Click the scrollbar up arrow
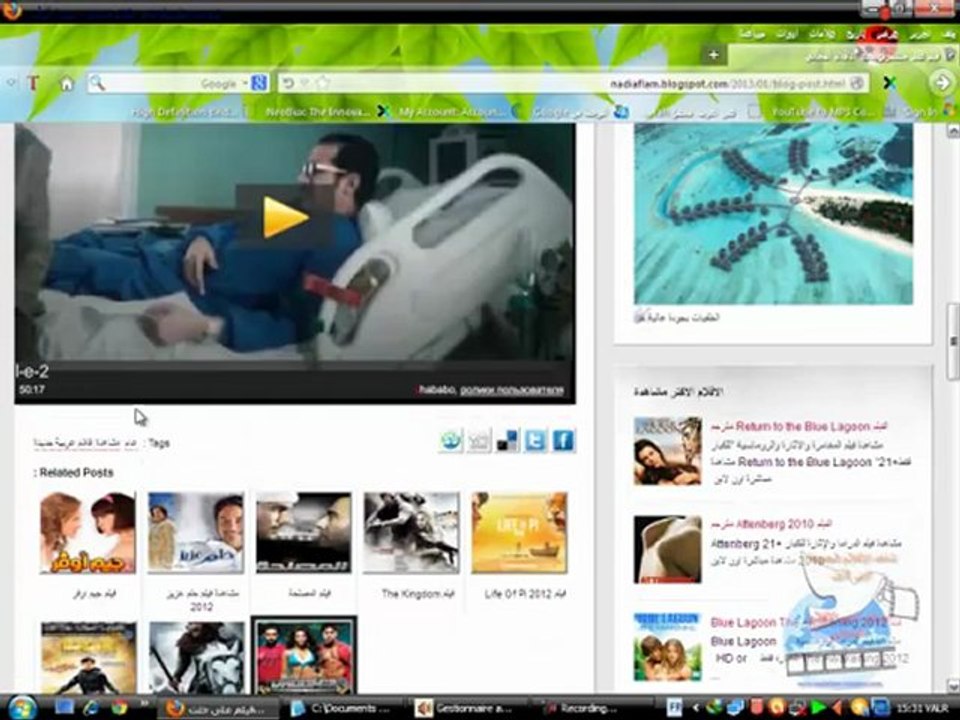Image resolution: width=960 pixels, height=720 pixels. click(953, 130)
